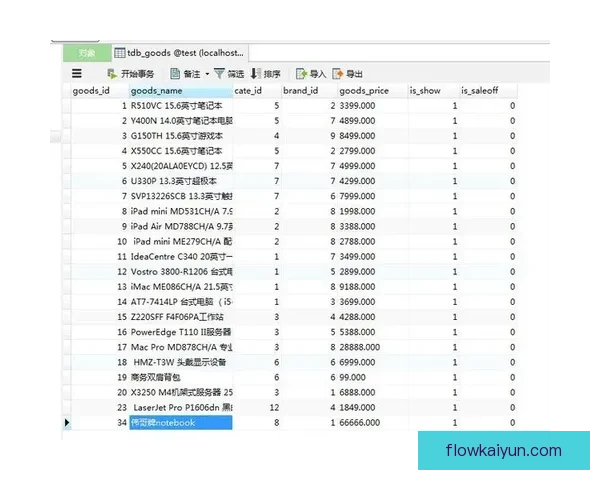The image size is (600, 480).
Task: Click the current-row arrow indicator beside row 34
Action: tap(67, 423)
